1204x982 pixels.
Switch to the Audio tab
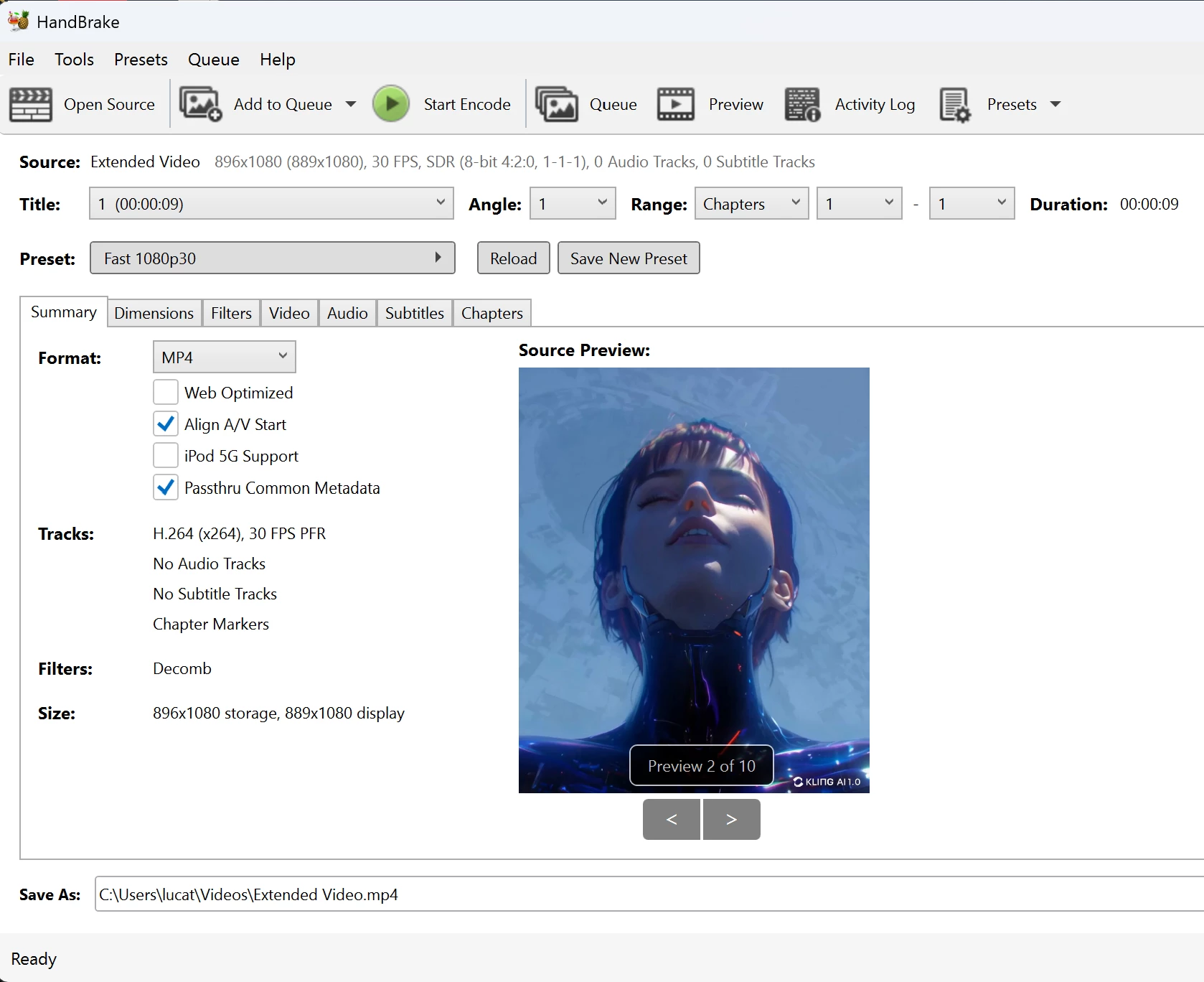pyautogui.click(x=347, y=313)
